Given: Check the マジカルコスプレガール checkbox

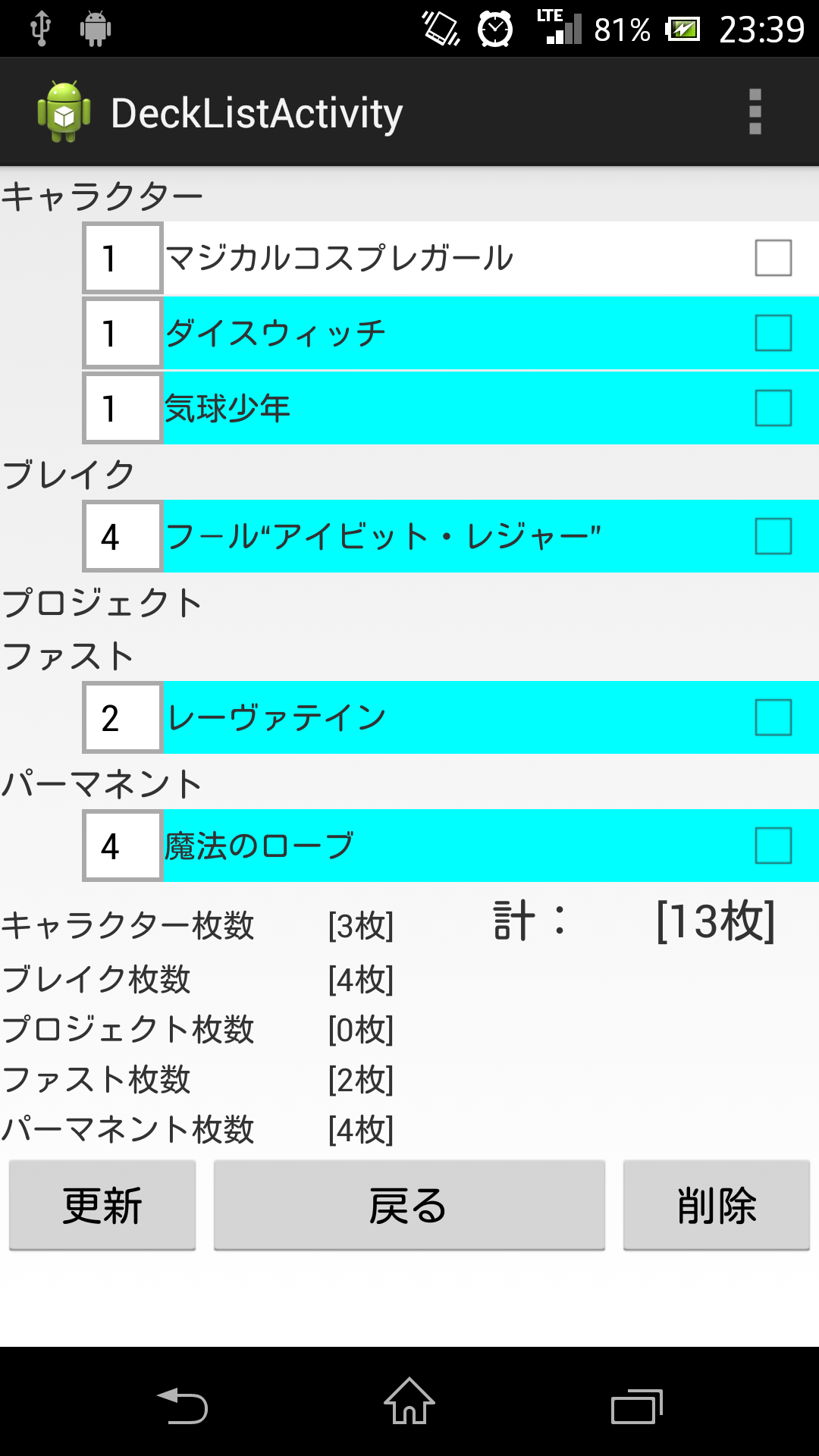Looking at the screenshot, I should pyautogui.click(x=773, y=258).
